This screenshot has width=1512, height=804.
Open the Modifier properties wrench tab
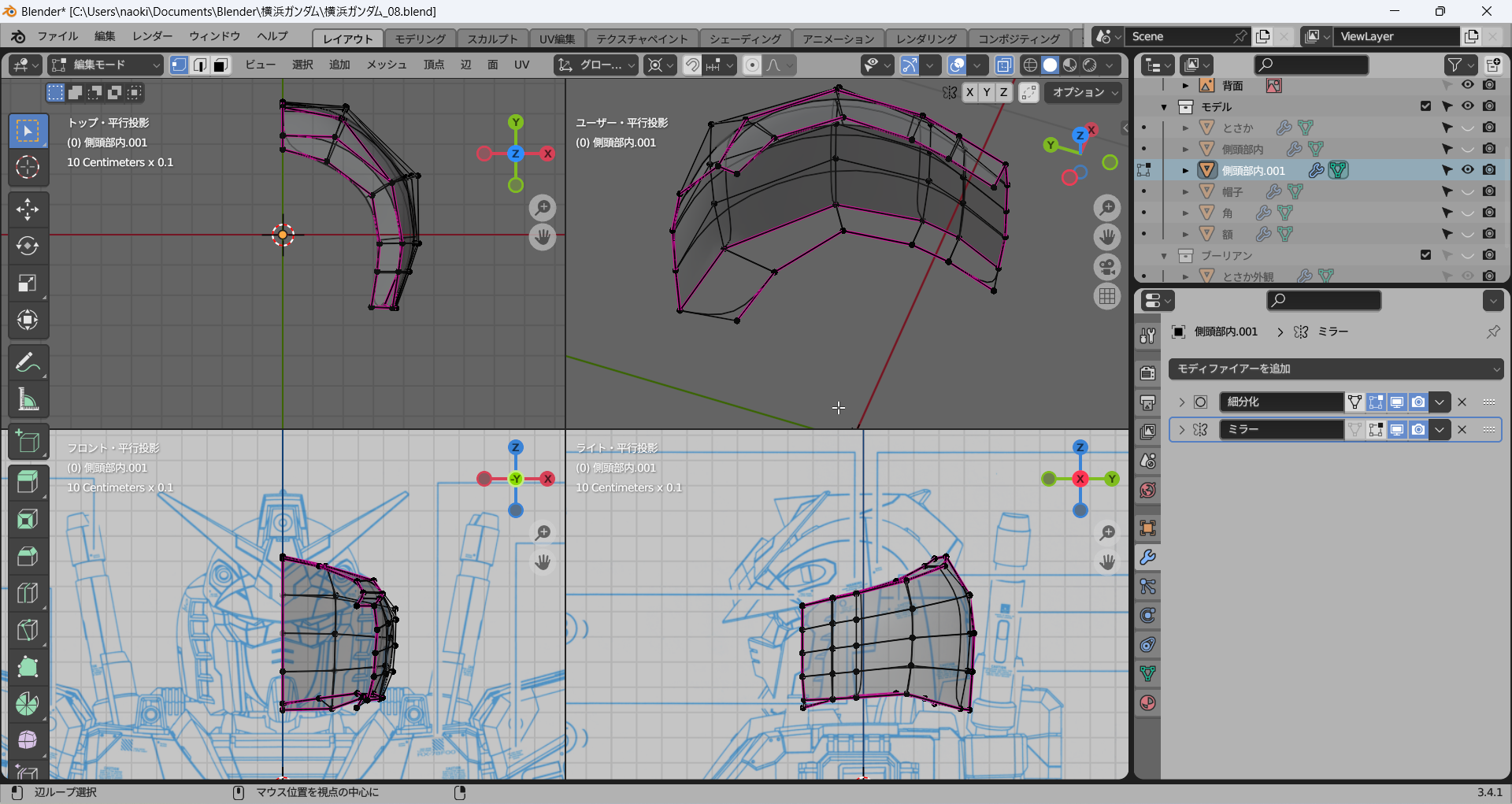(x=1147, y=558)
